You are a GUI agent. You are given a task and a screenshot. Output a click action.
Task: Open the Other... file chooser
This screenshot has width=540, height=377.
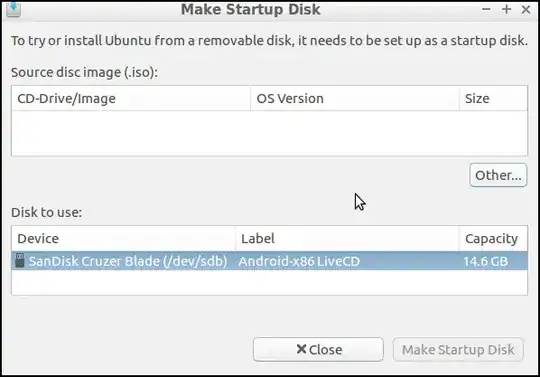(x=498, y=175)
